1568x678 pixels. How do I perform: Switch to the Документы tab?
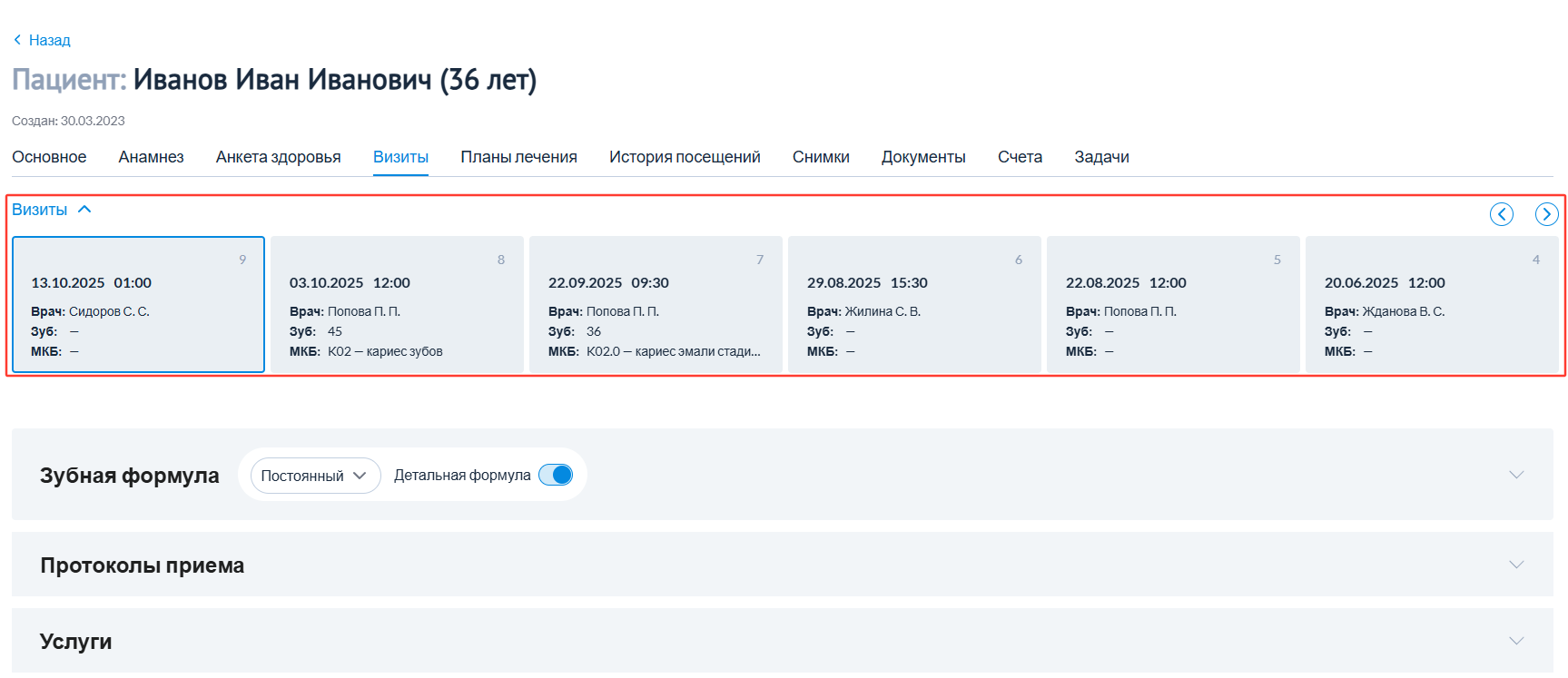click(923, 157)
